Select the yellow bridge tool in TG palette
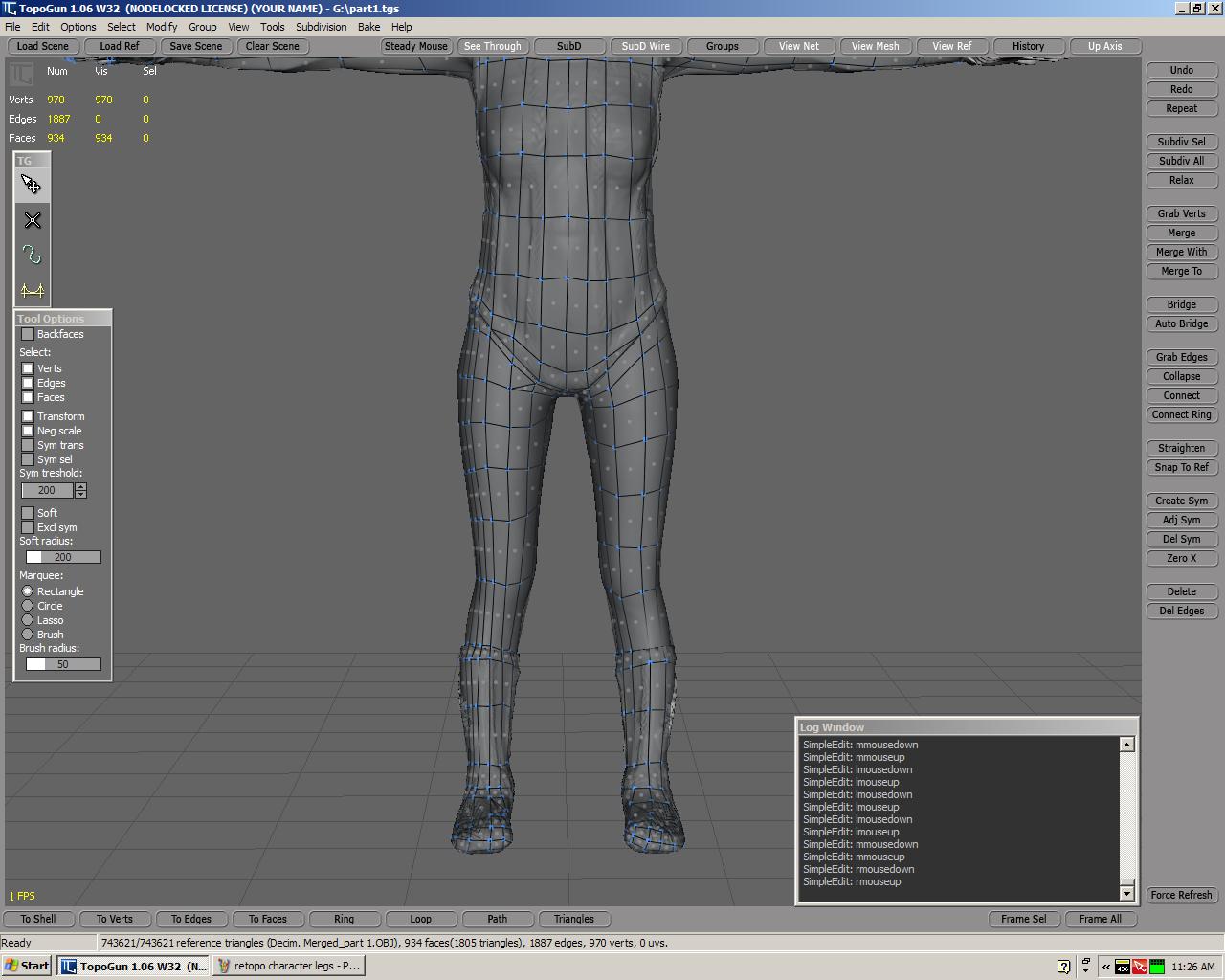Screen dimensions: 1225x980 (x=32, y=289)
